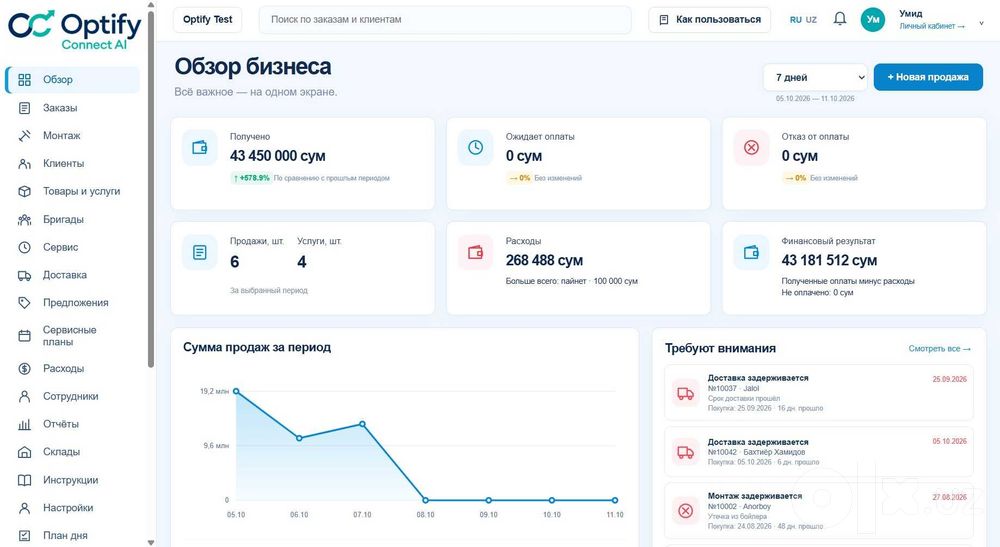This screenshot has height=547, width=1000.
Task: Click the Инструкции book icon
Action: click(x=24, y=480)
